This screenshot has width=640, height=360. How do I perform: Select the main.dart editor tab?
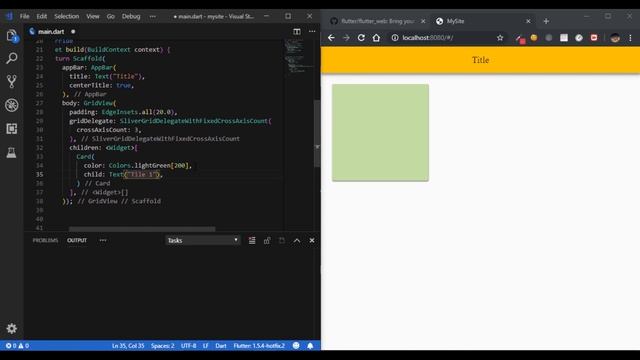(x=51, y=31)
